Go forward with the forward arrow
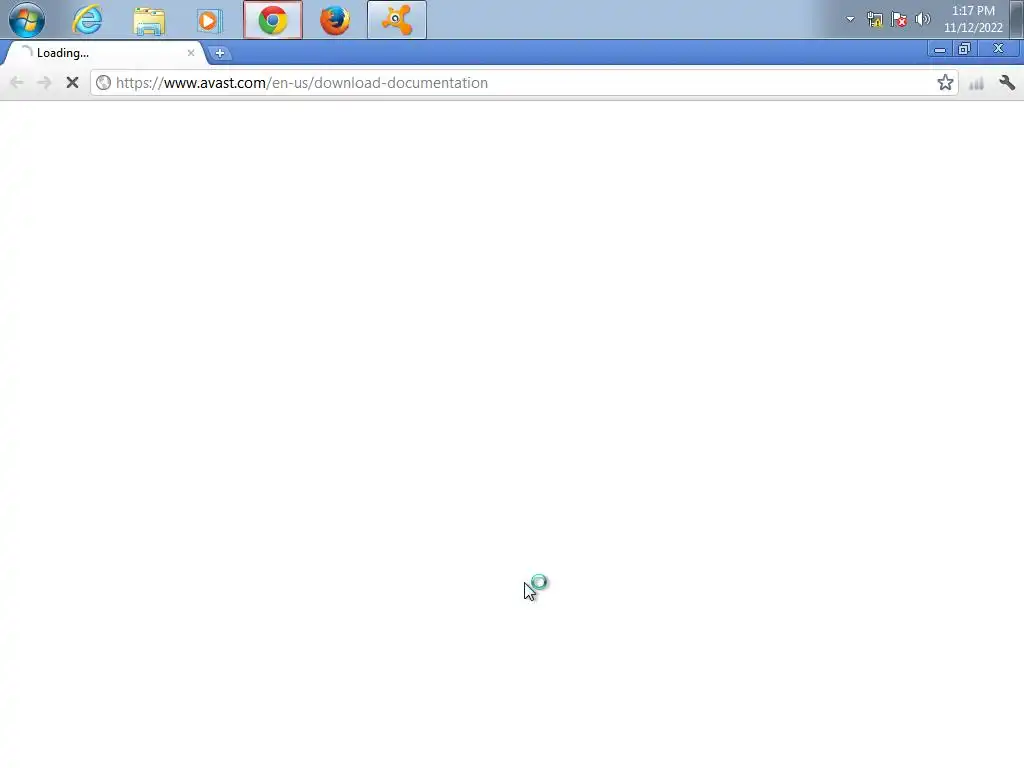 click(x=44, y=83)
